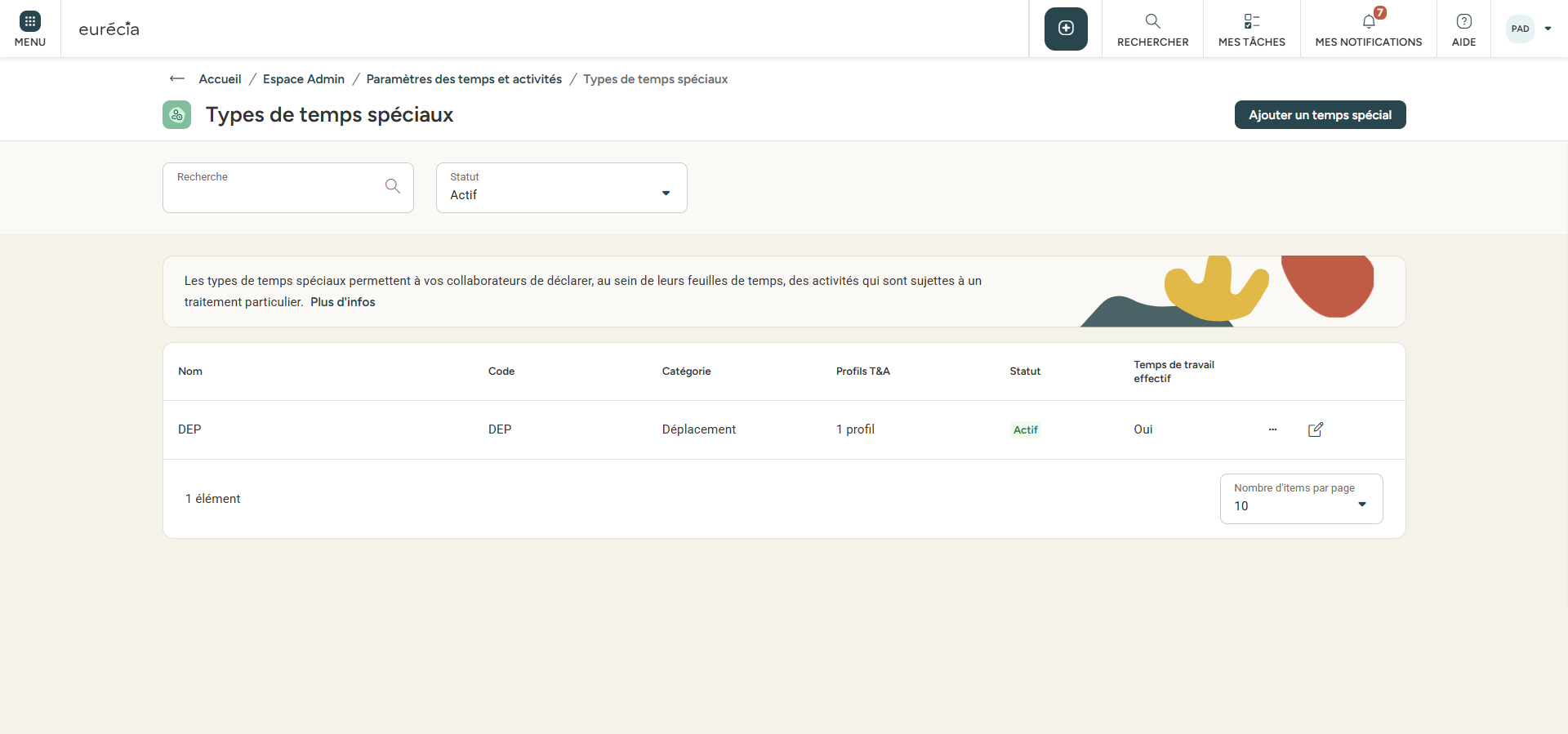
Task: Go to Accueil in breadcrumb
Action: pyautogui.click(x=220, y=79)
